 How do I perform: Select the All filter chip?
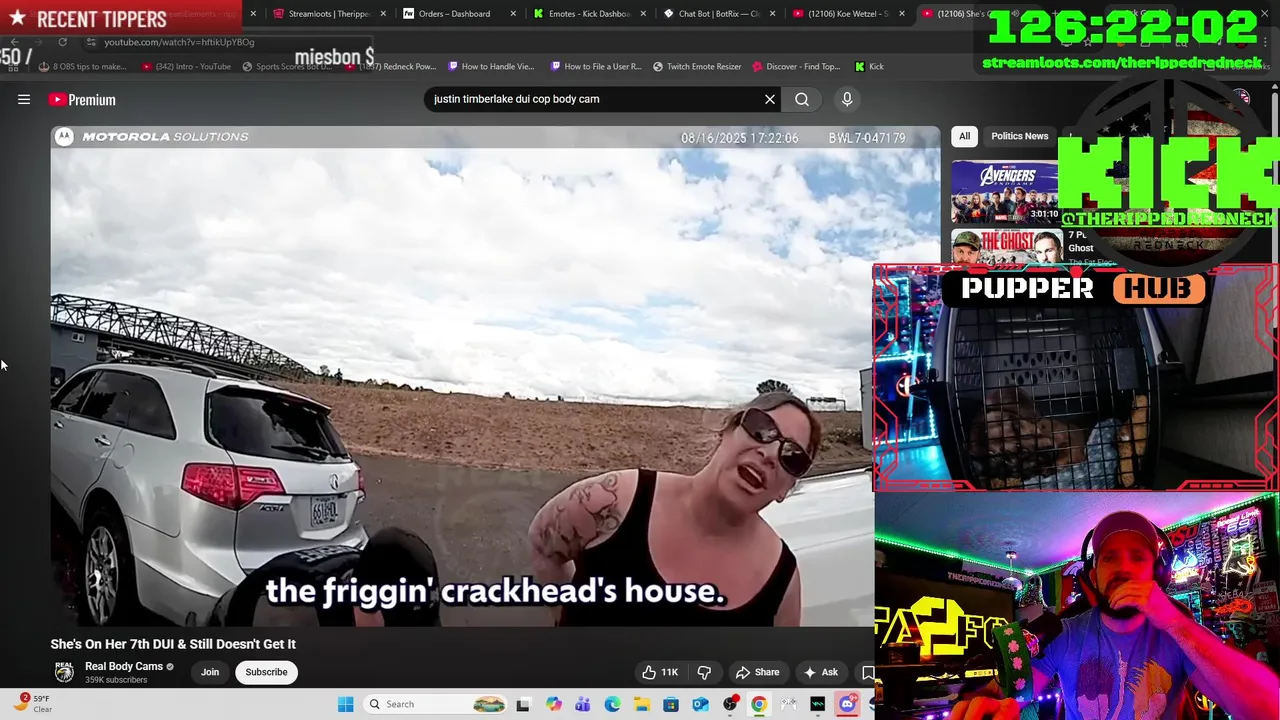click(965, 136)
